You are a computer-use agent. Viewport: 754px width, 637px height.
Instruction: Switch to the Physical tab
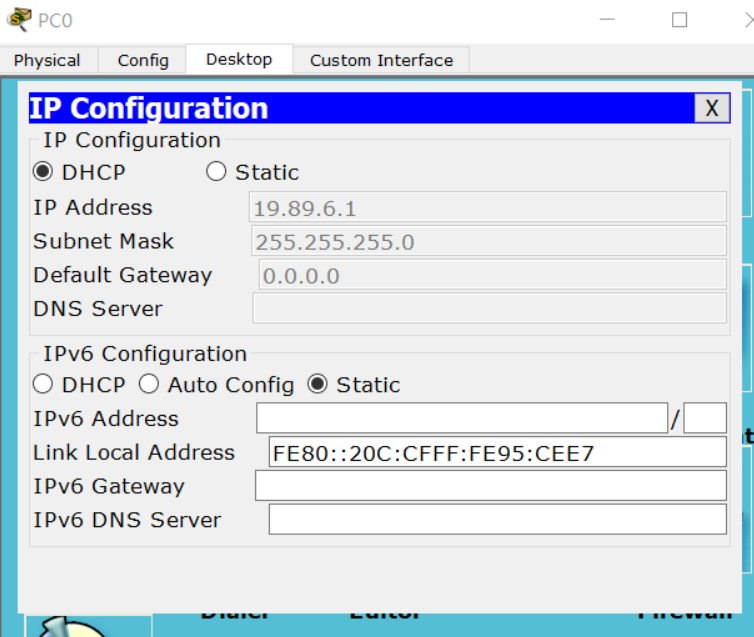click(48, 61)
